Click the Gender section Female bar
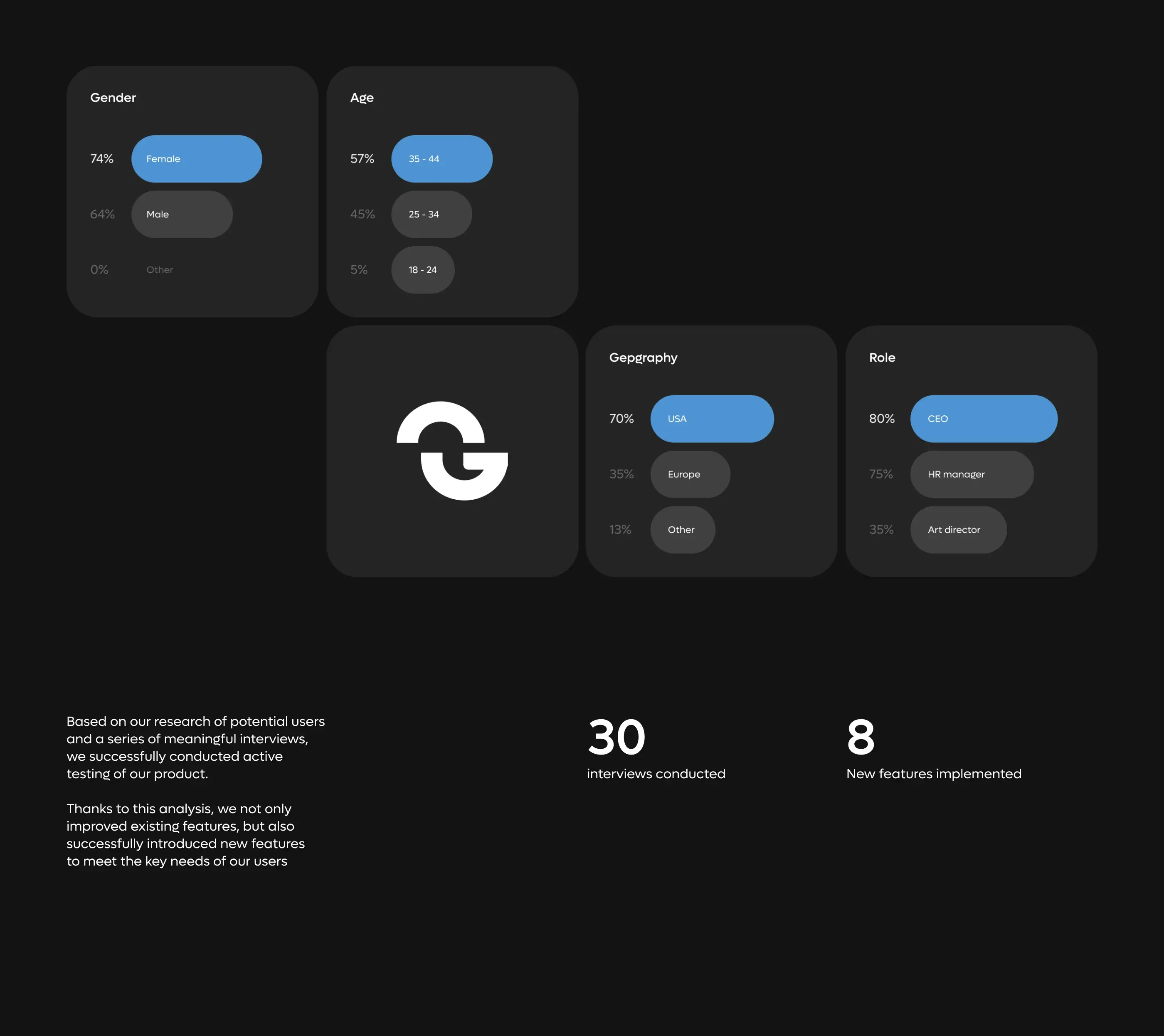Screen dimensions: 1164x1036 click(197, 158)
